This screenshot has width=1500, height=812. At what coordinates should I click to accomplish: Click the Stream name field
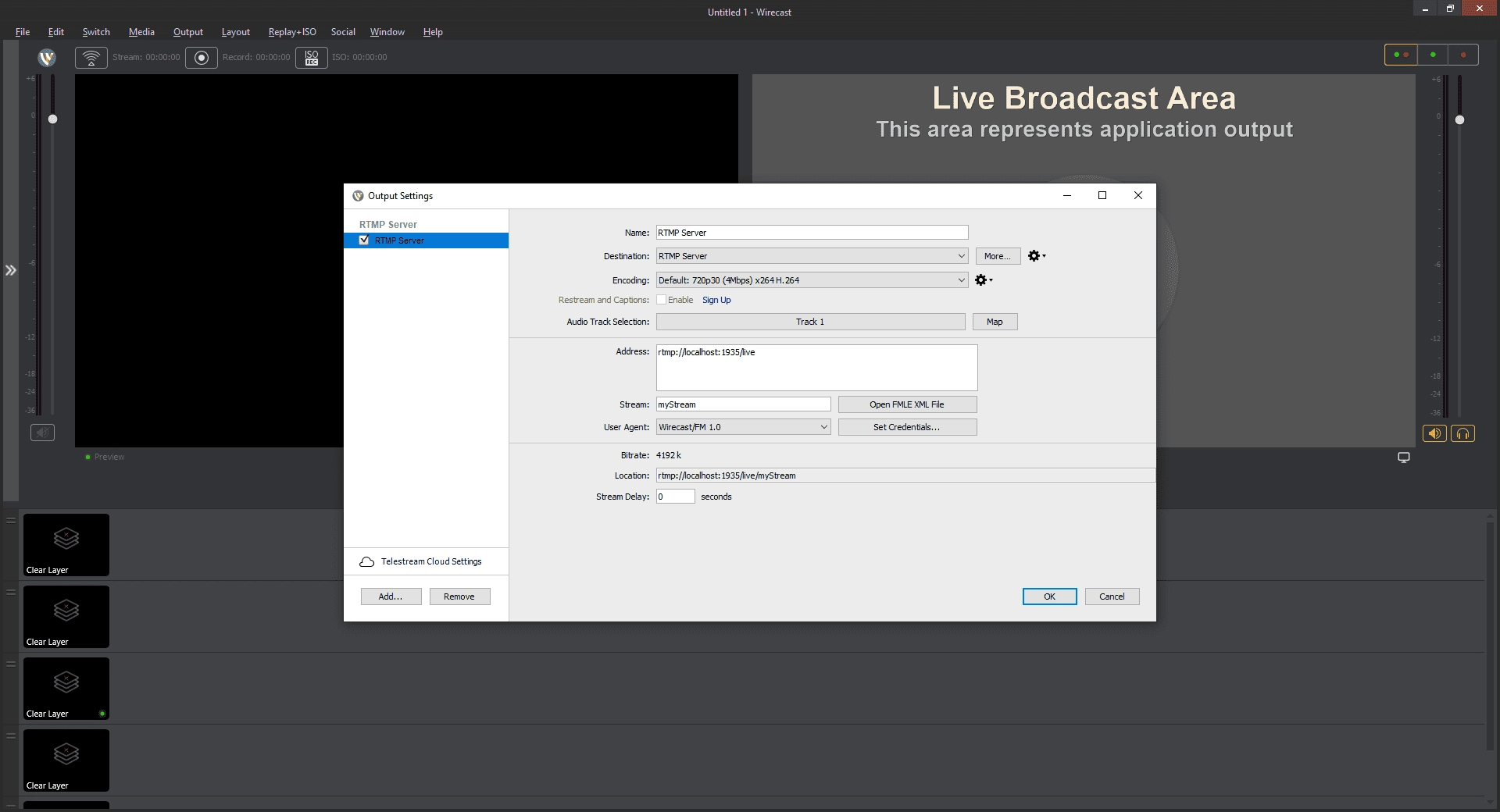coord(743,404)
